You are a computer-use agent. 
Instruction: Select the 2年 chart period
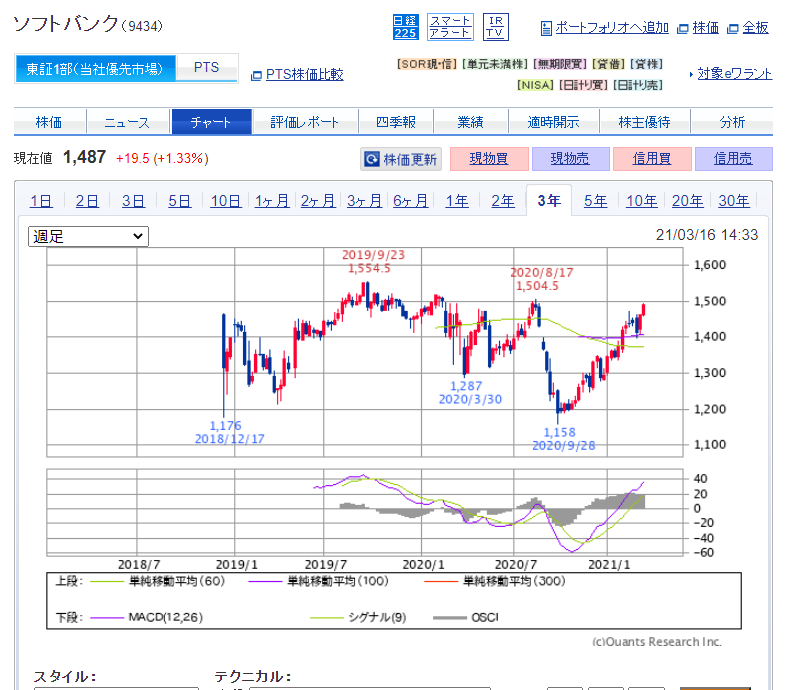tap(503, 201)
